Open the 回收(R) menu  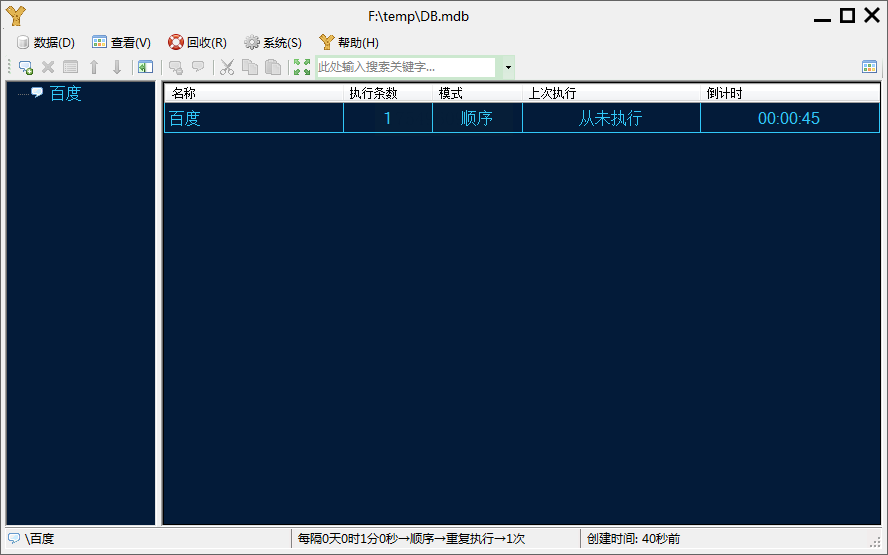pyautogui.click(x=197, y=42)
